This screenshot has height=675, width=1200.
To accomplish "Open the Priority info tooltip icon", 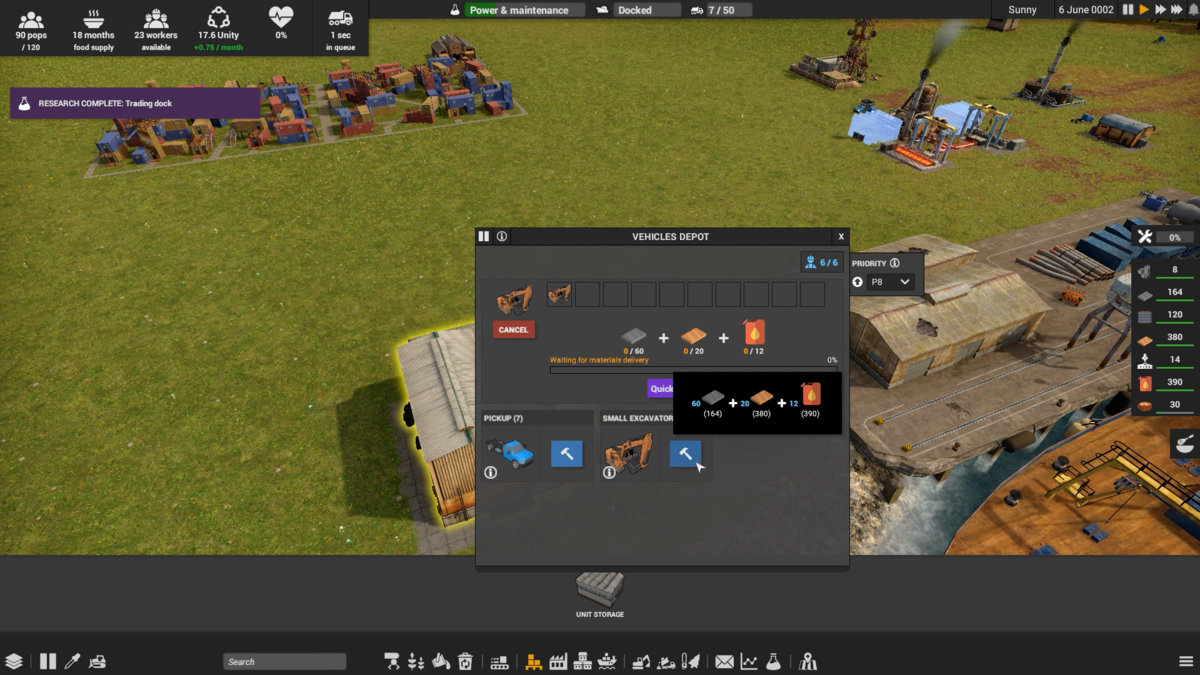I will point(895,263).
